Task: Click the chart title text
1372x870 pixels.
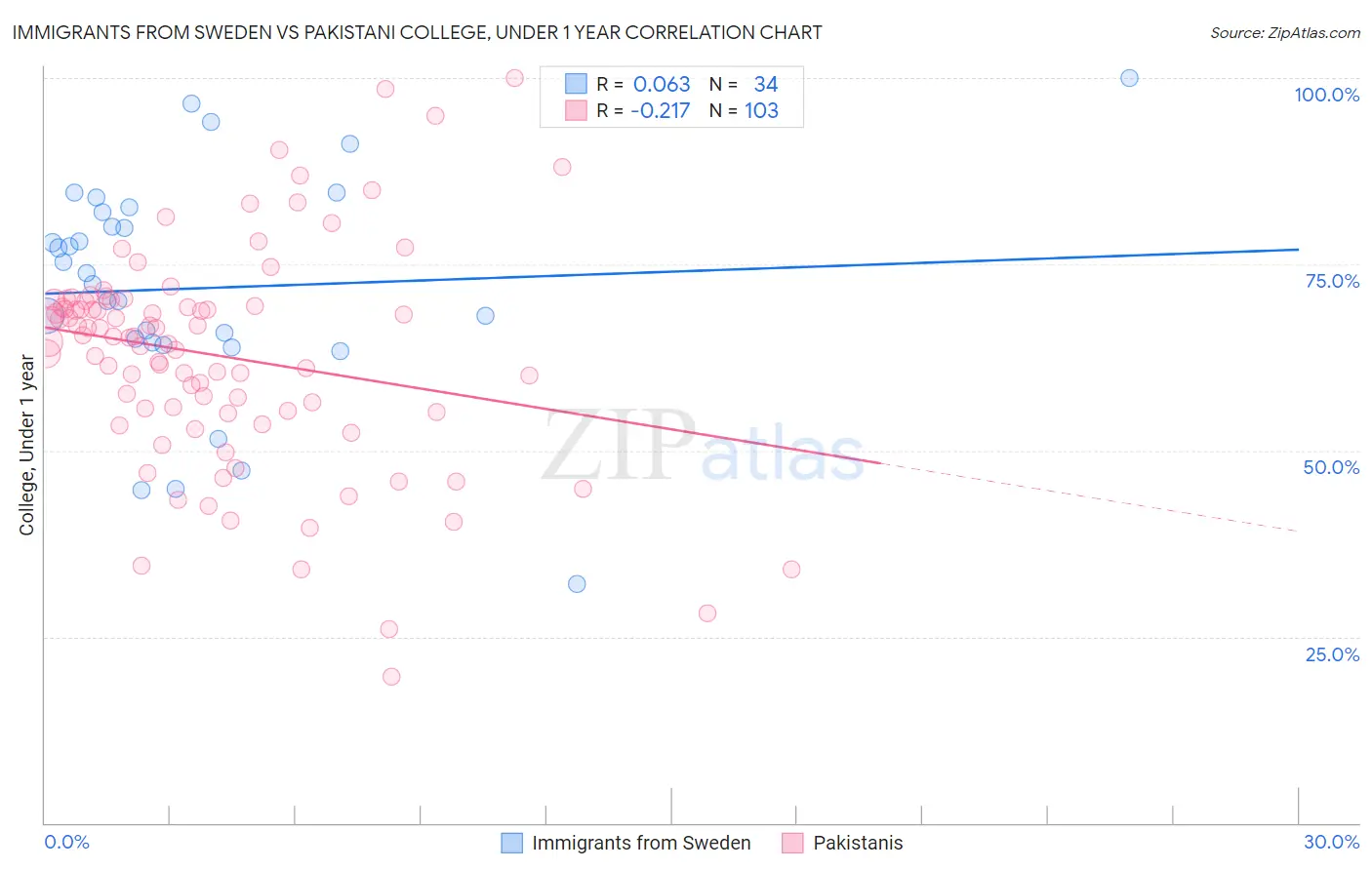Action: (x=417, y=32)
